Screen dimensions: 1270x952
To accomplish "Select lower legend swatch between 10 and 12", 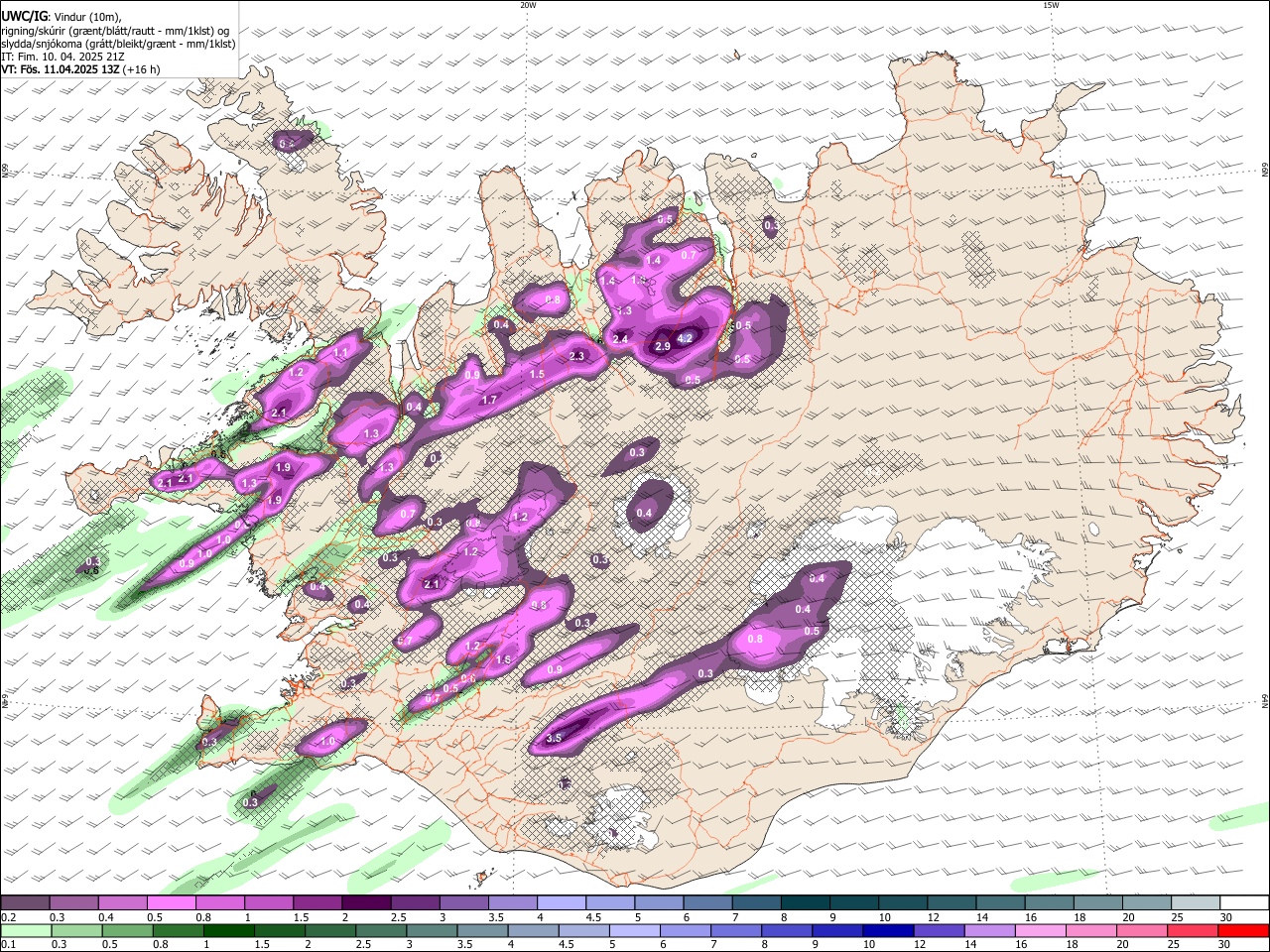I will pyautogui.click(x=889, y=930).
